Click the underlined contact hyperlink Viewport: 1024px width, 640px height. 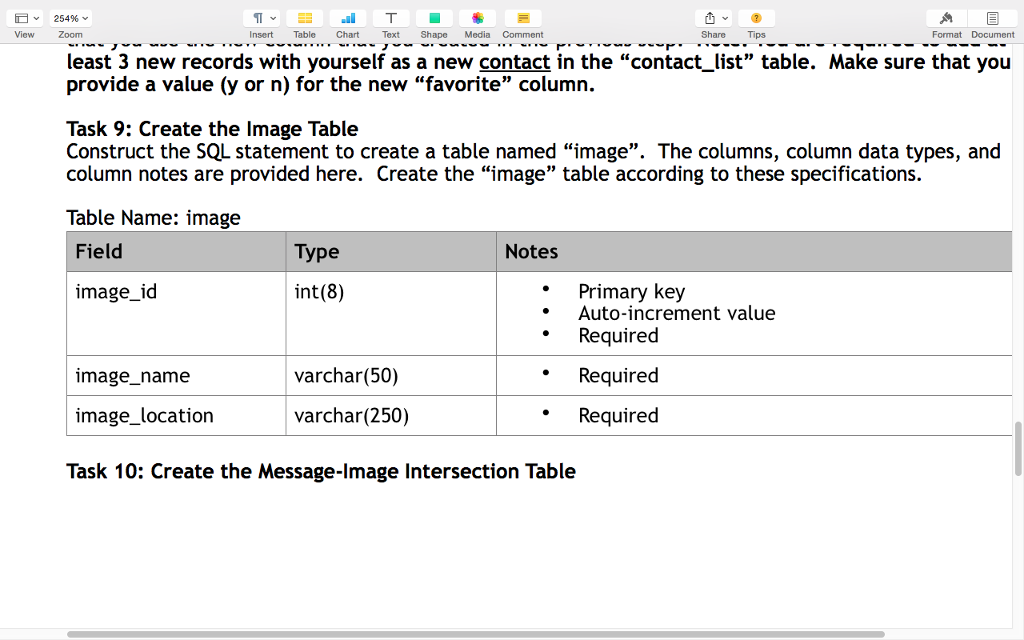(514, 62)
